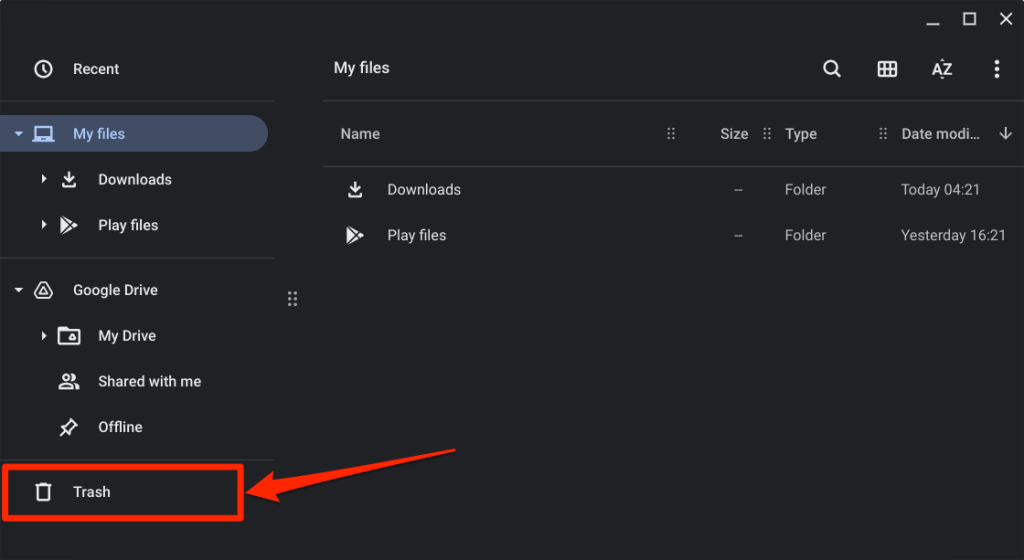Toggle Date modified sort direction arrow

coord(1005,134)
